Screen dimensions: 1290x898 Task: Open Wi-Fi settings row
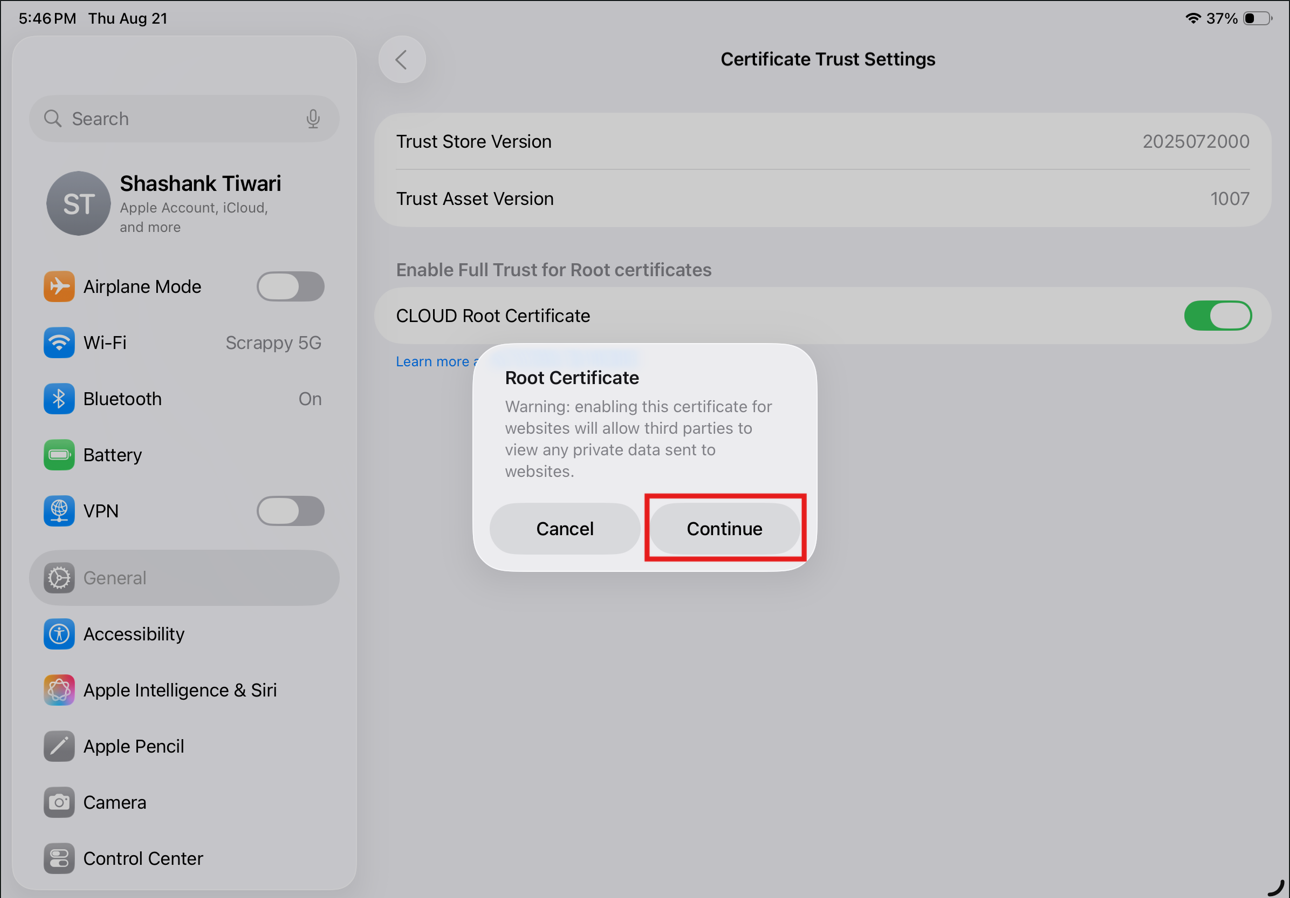(x=184, y=343)
